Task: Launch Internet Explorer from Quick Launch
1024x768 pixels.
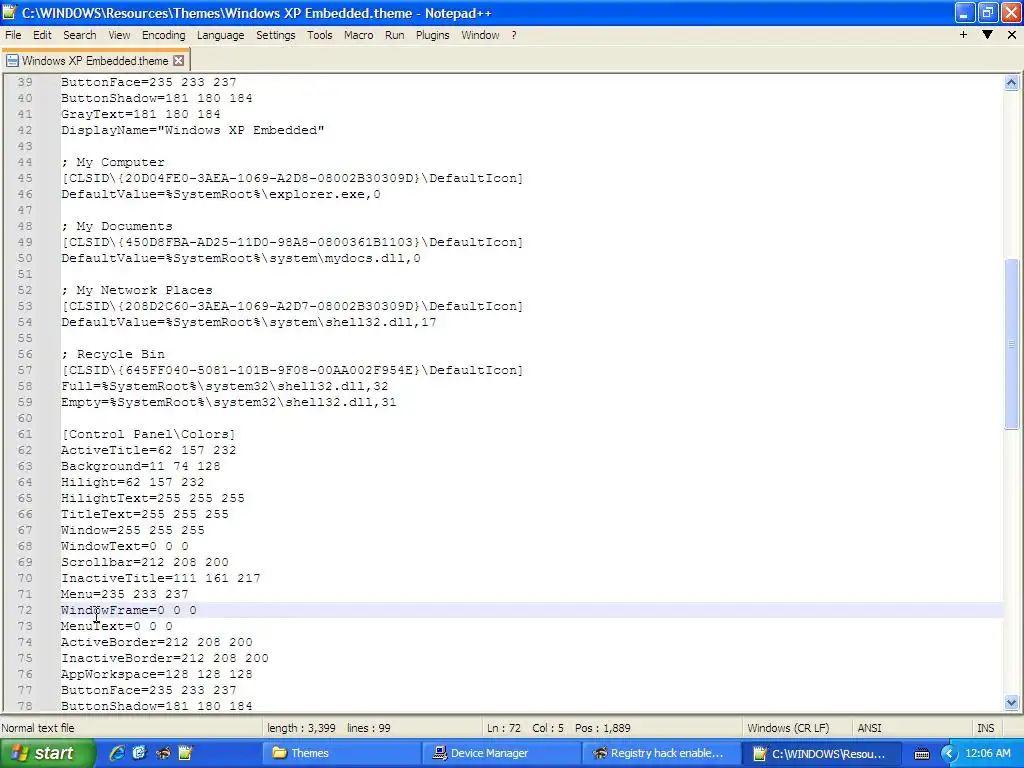Action: 117,753
